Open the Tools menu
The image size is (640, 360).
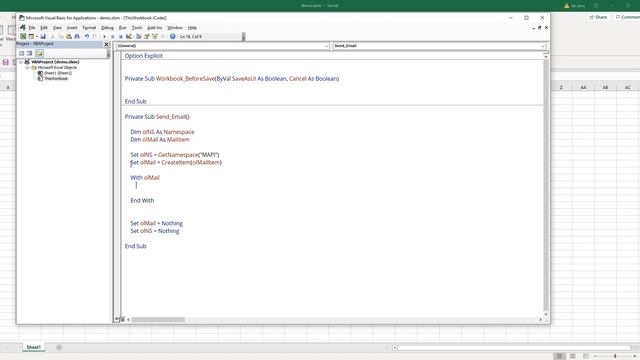point(137,28)
